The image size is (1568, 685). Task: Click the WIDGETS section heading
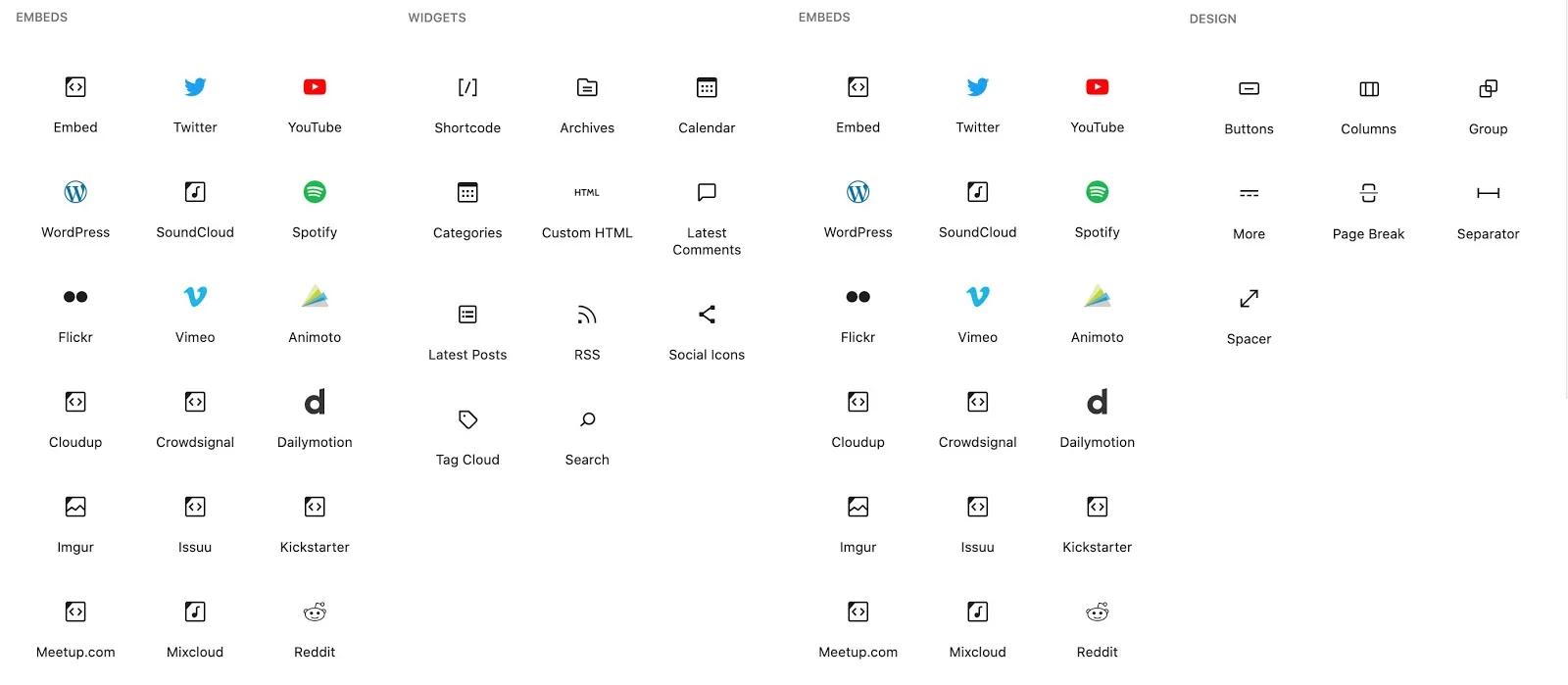click(437, 18)
